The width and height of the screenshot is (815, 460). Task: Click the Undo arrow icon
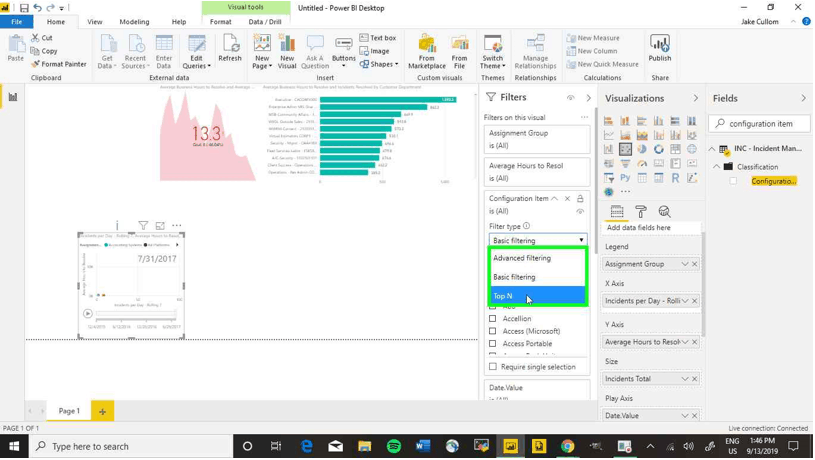click(x=37, y=8)
